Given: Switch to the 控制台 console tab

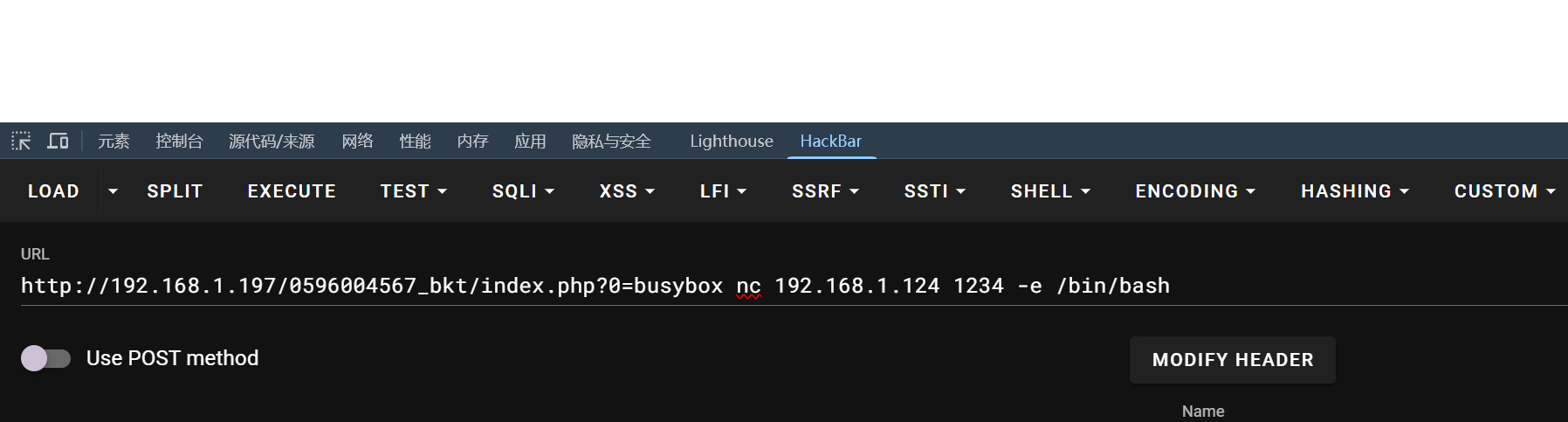Looking at the screenshot, I should [179, 141].
